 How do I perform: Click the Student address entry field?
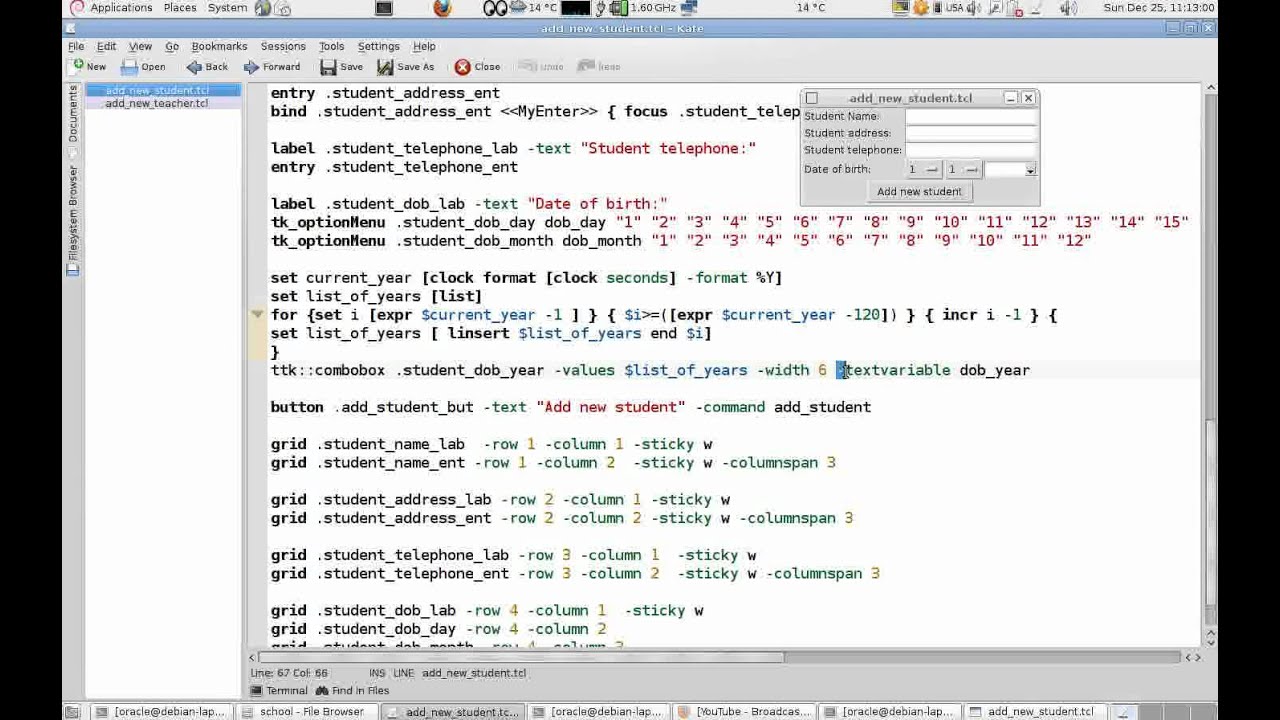(x=970, y=133)
